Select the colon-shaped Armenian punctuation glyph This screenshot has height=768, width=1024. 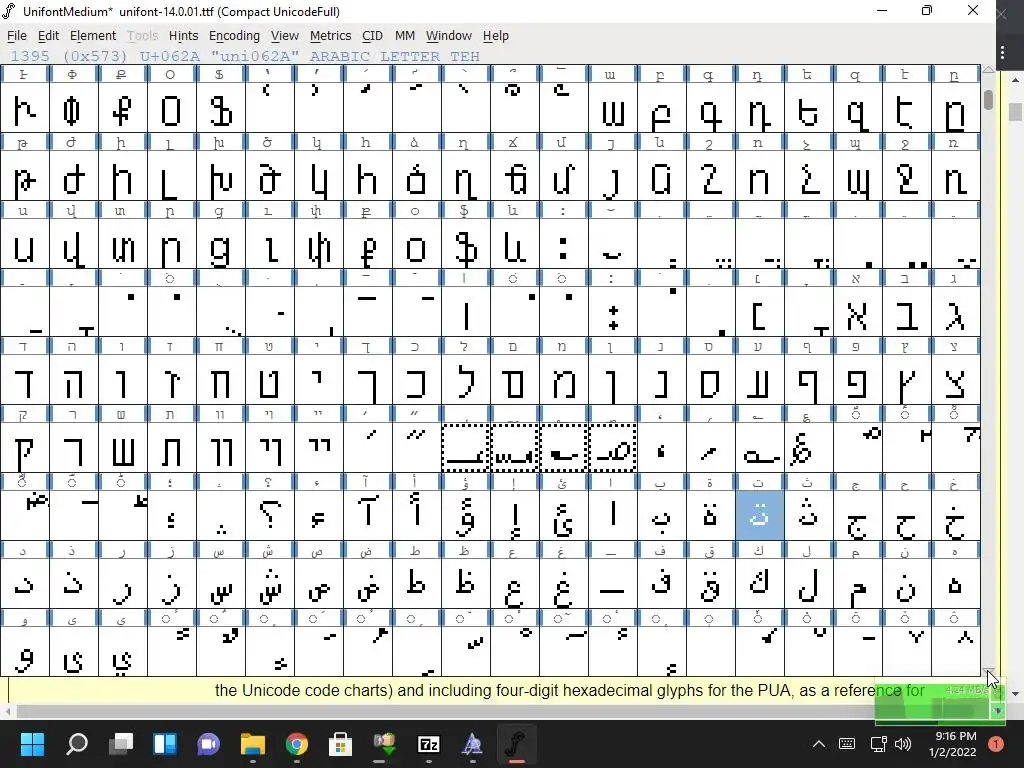564,244
